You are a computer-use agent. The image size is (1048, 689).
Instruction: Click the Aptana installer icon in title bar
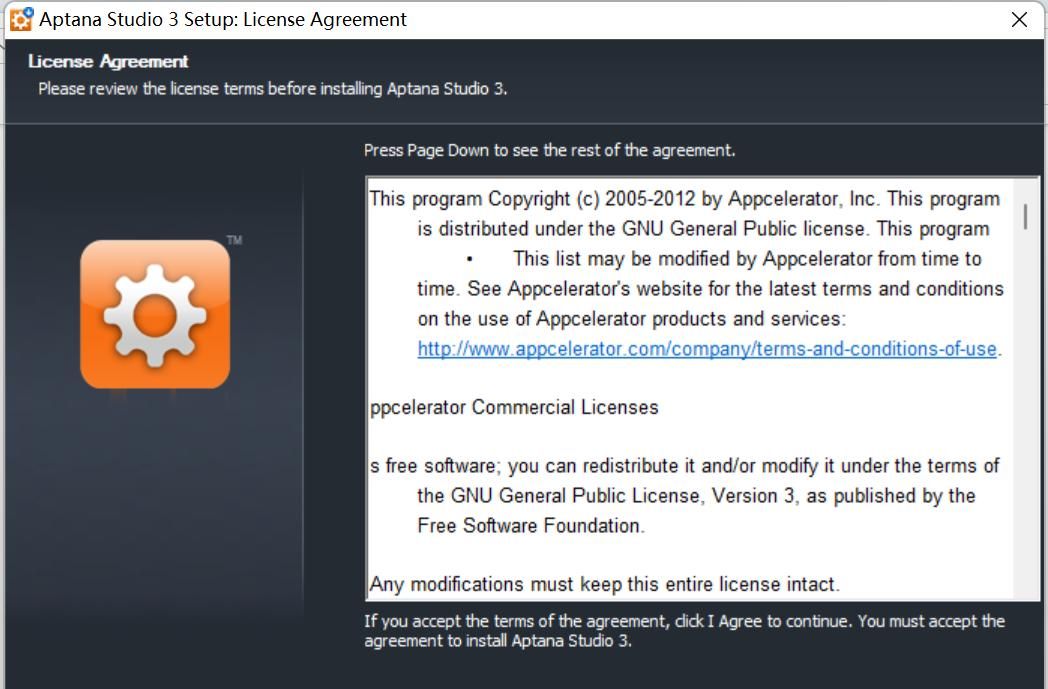[21, 19]
